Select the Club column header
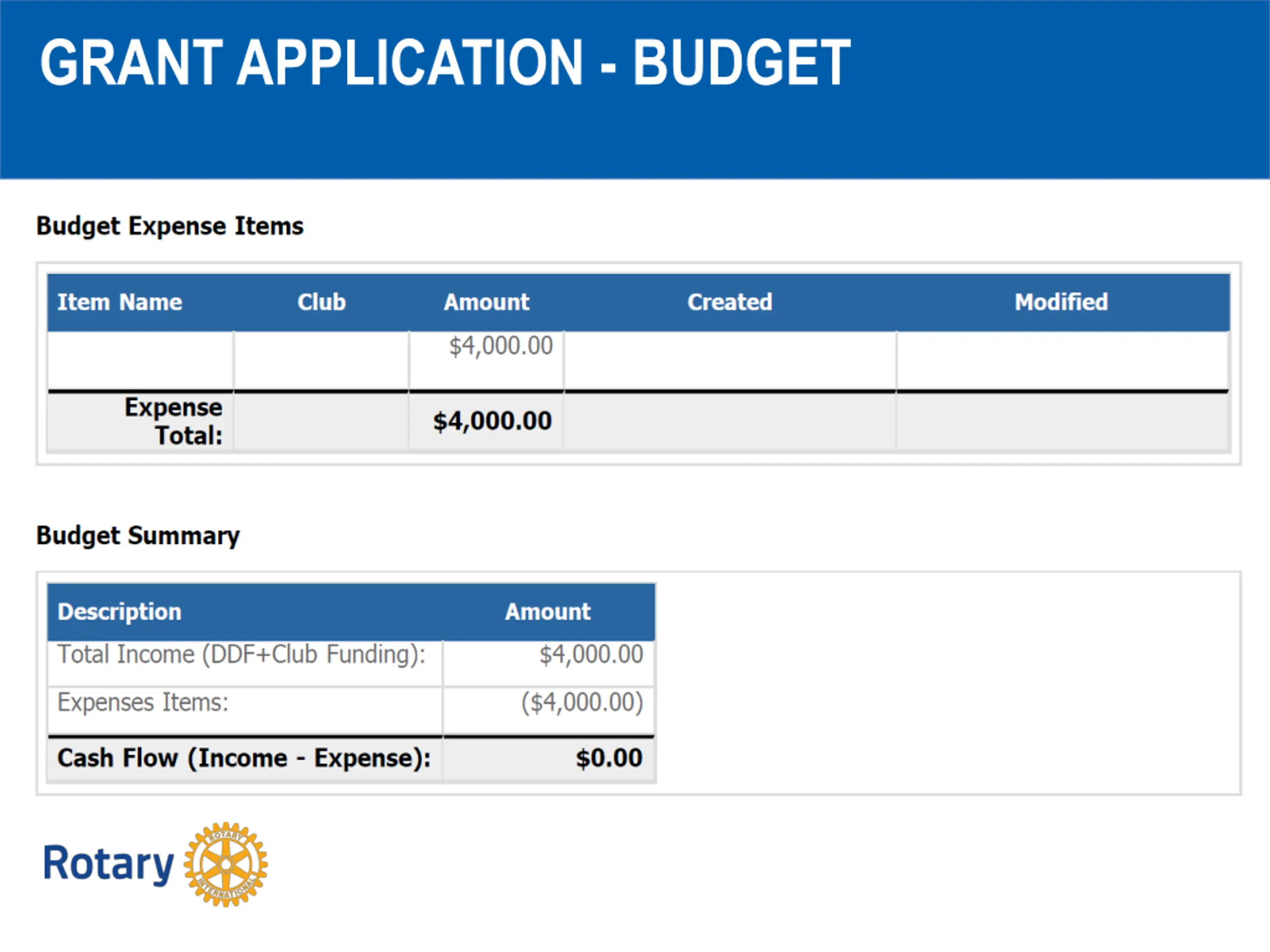1270x952 pixels. click(321, 302)
